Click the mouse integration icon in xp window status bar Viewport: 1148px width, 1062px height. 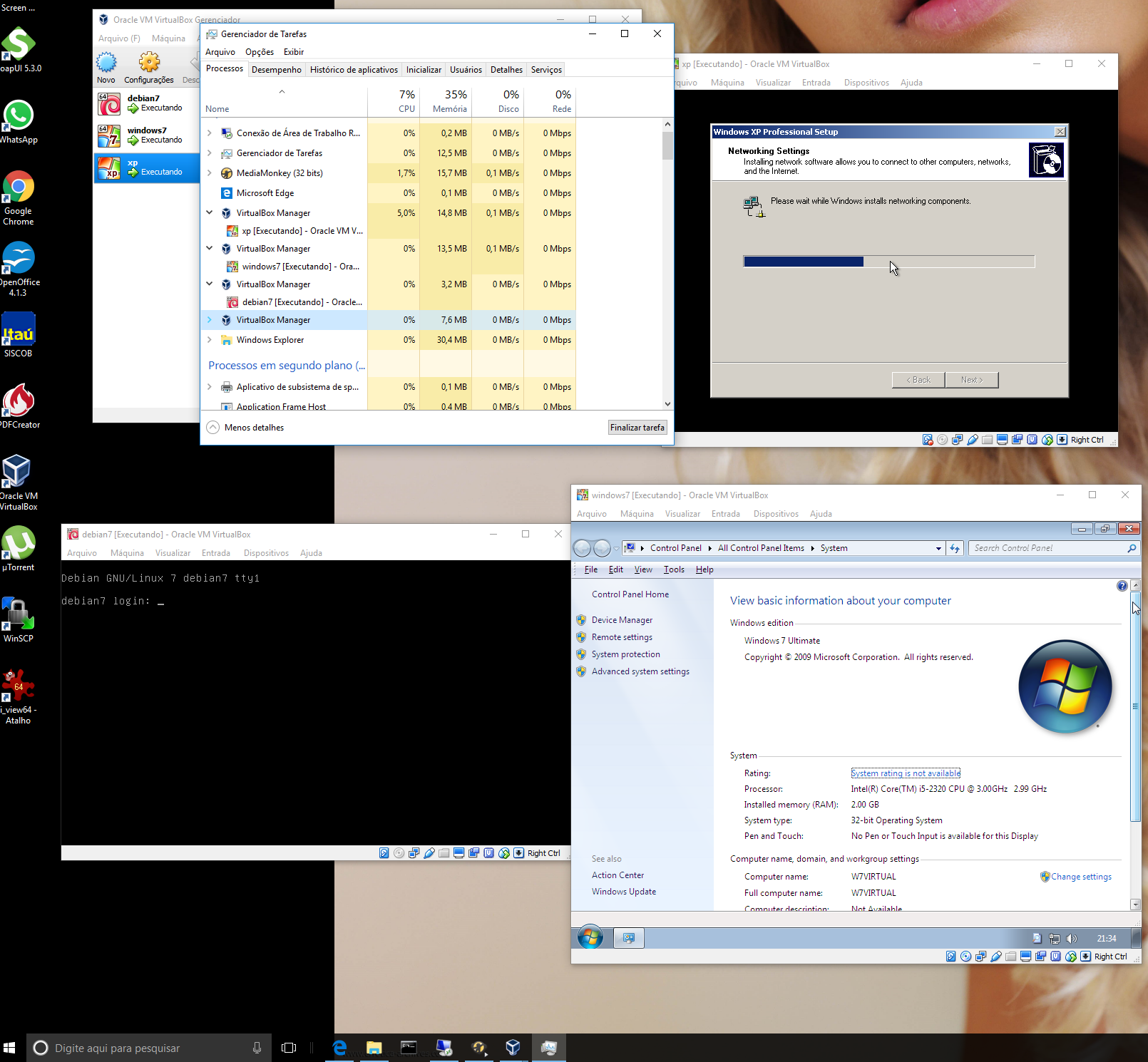click(x=1047, y=440)
